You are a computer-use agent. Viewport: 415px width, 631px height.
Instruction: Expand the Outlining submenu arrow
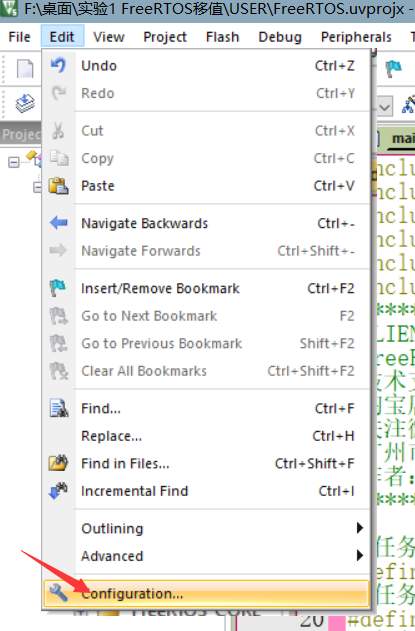coord(360,528)
